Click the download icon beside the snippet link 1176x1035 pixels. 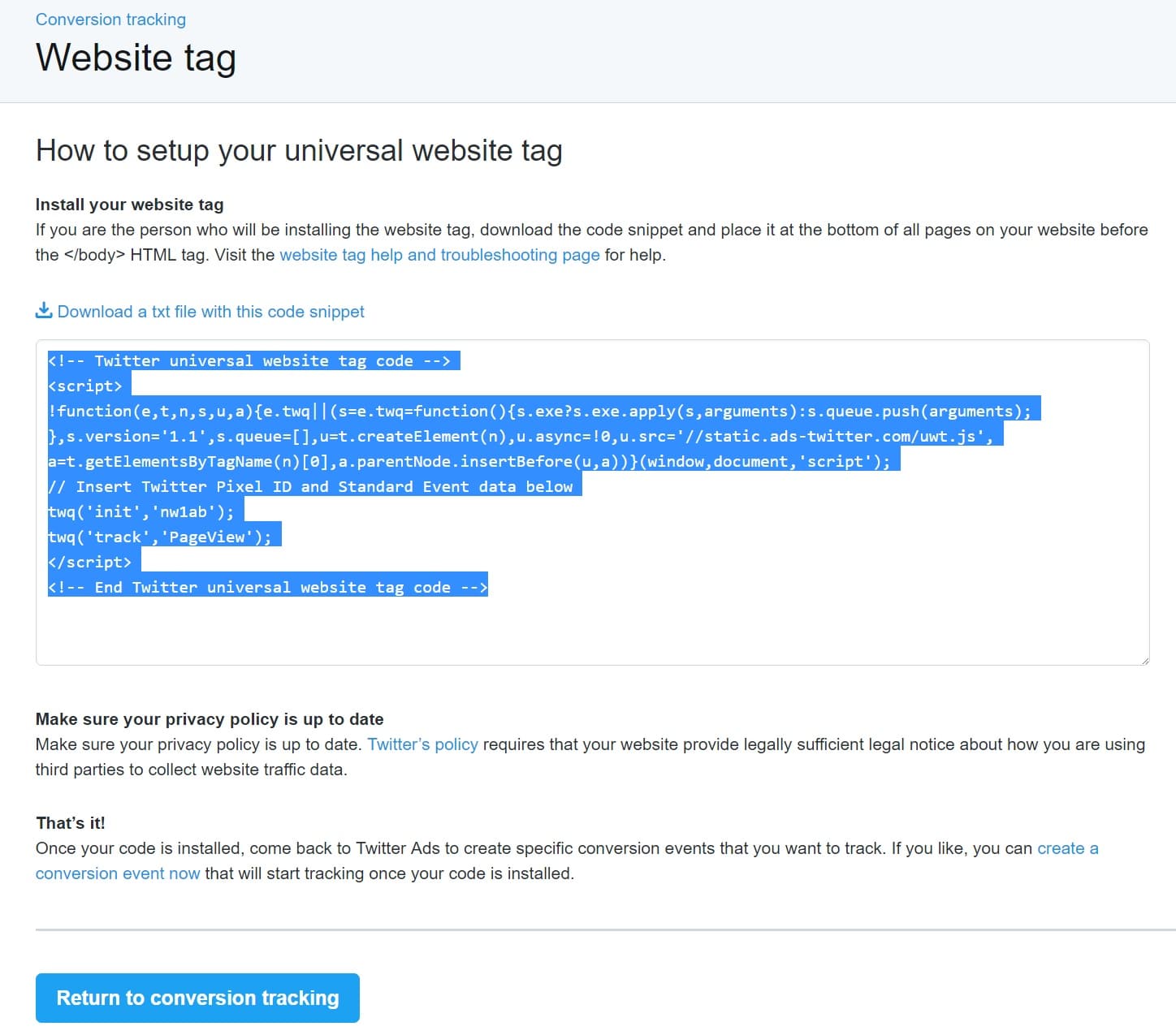click(x=43, y=310)
